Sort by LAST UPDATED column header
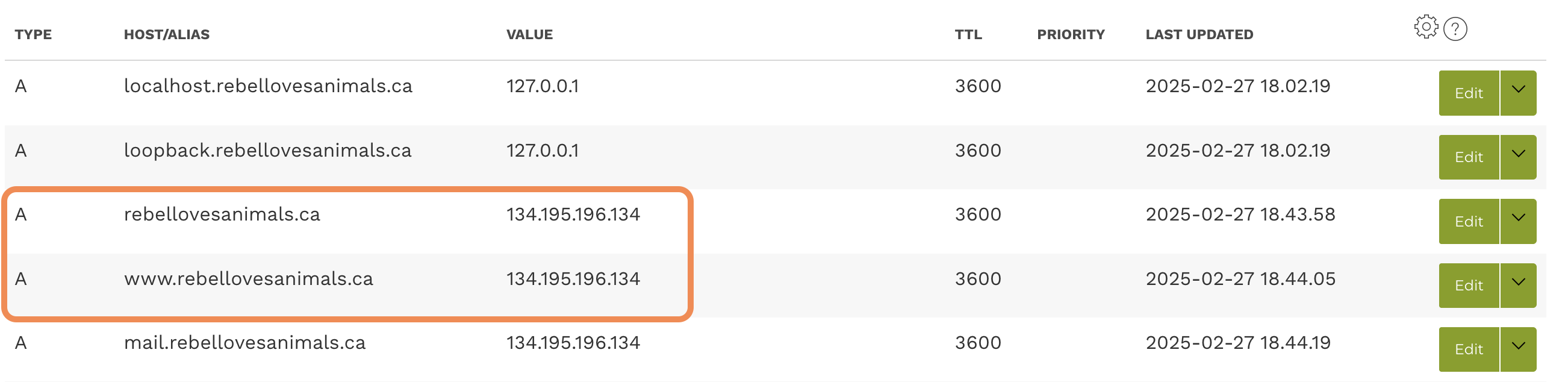Screen dimensions: 1568x382 (x=1198, y=35)
